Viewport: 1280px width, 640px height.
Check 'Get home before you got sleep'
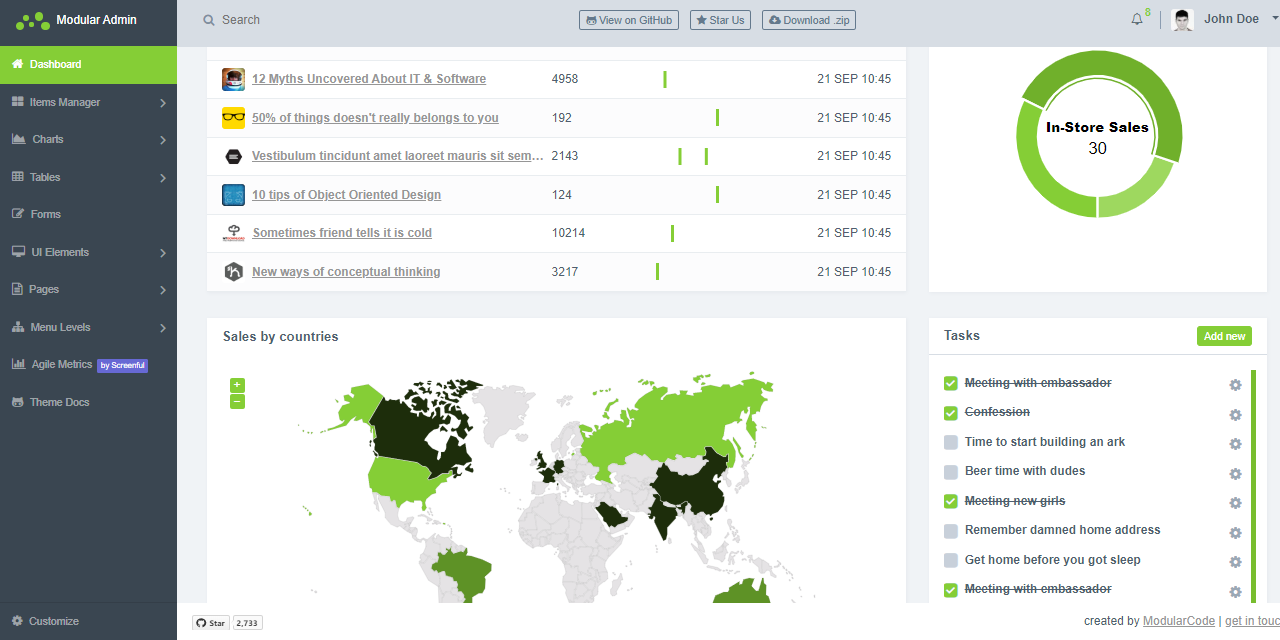point(951,560)
